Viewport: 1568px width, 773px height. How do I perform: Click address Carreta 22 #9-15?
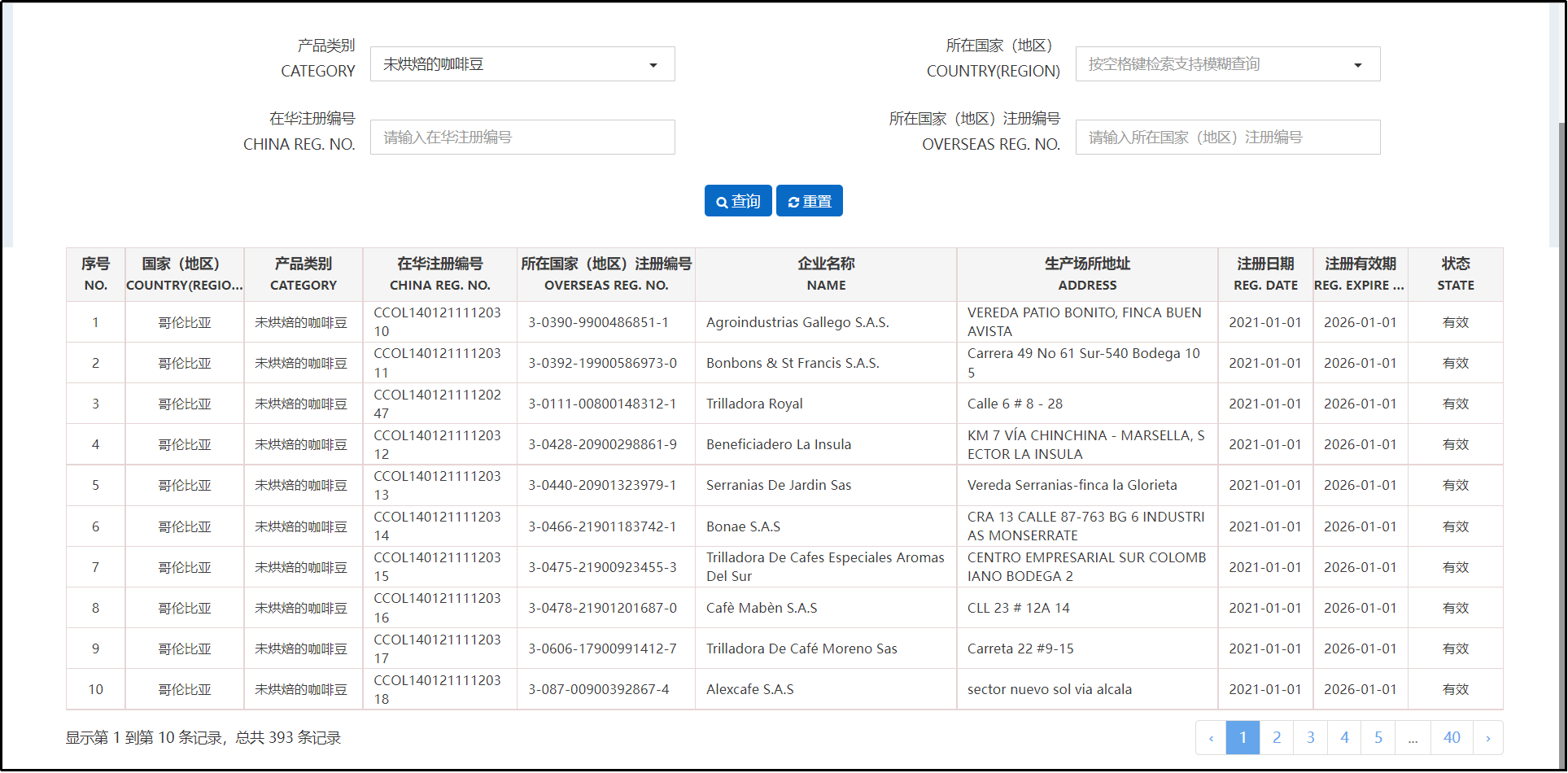coord(1020,649)
